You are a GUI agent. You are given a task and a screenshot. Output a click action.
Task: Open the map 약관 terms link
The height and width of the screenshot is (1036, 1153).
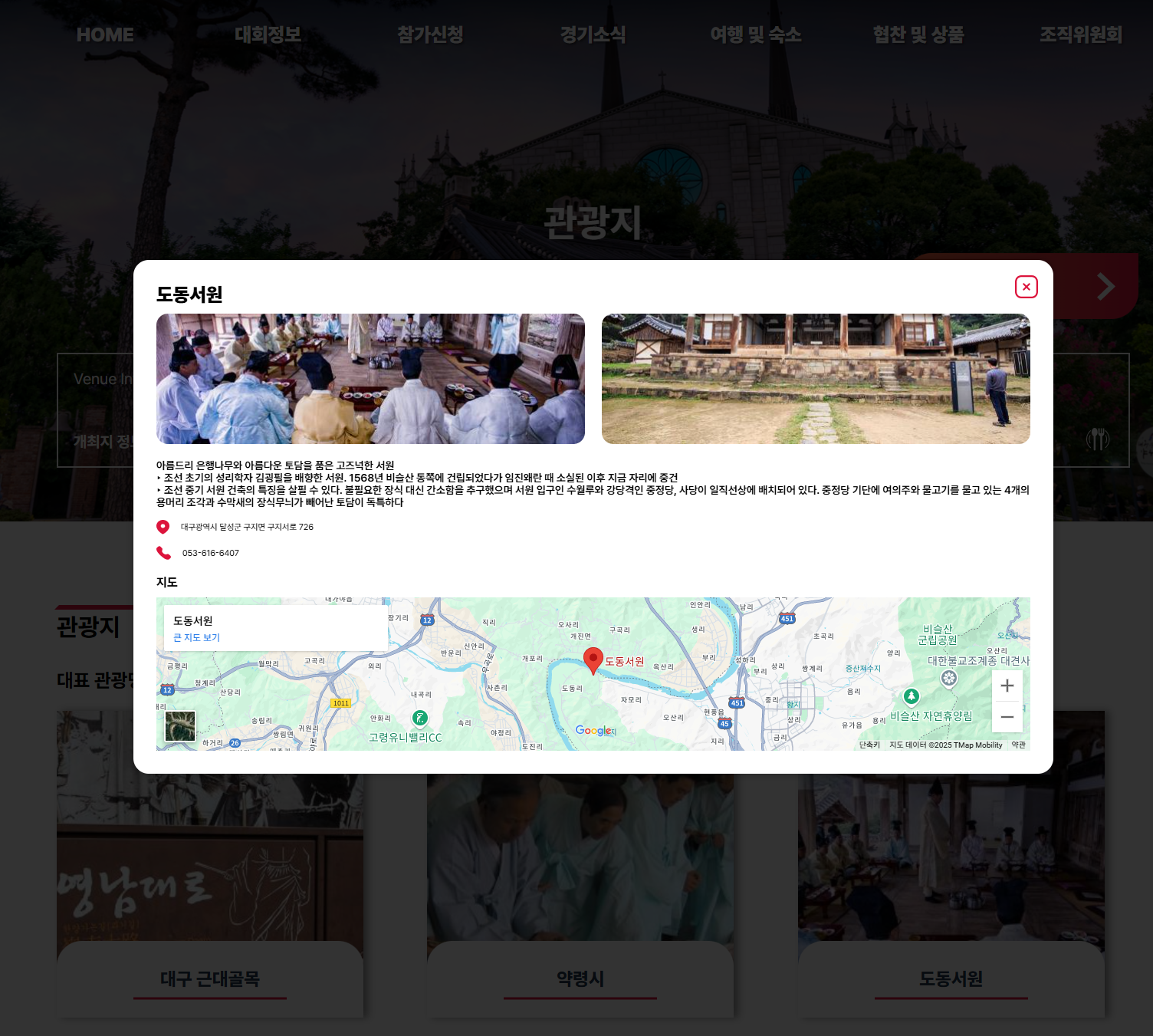point(1018,745)
